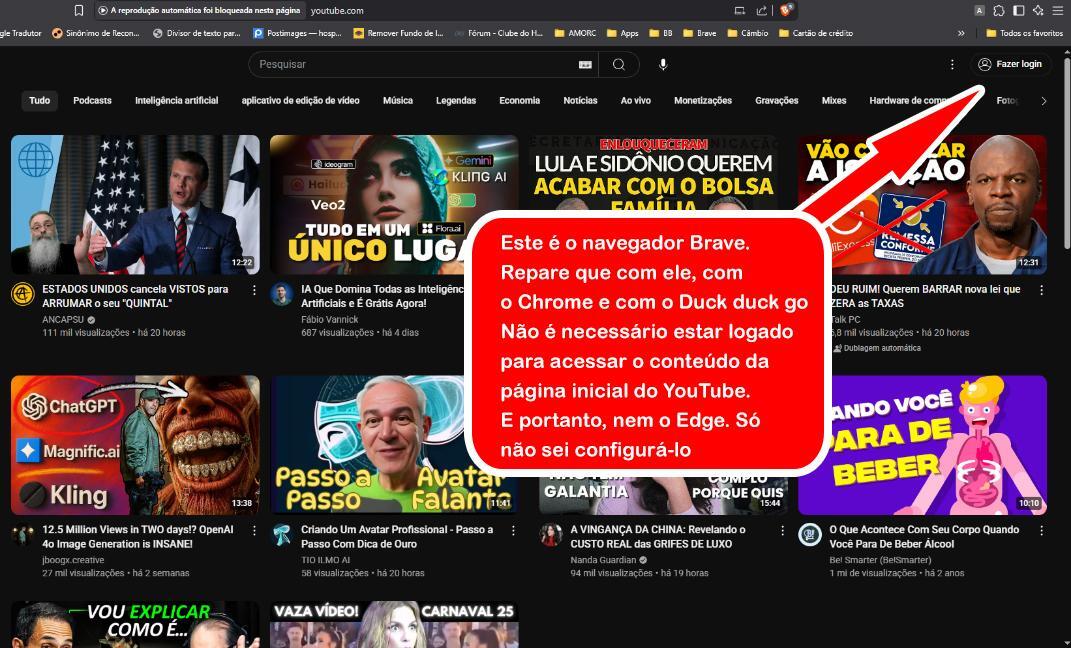
Task: Open Leo AI sparkle icon
Action: (x=1038, y=10)
